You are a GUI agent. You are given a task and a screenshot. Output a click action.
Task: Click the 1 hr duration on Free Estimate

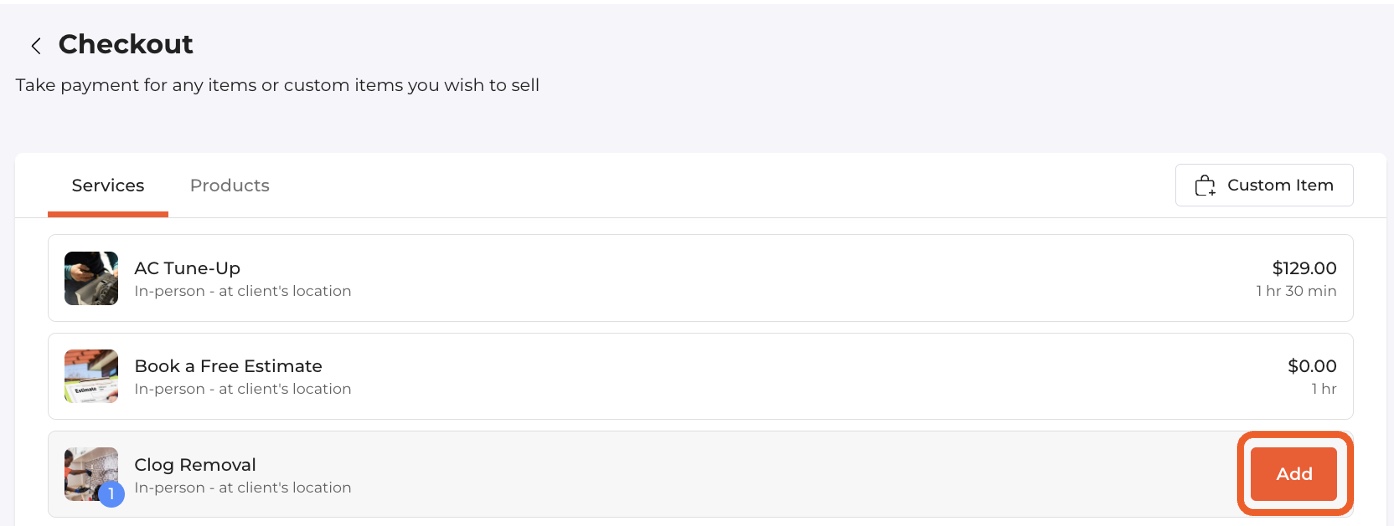tap(1324, 389)
